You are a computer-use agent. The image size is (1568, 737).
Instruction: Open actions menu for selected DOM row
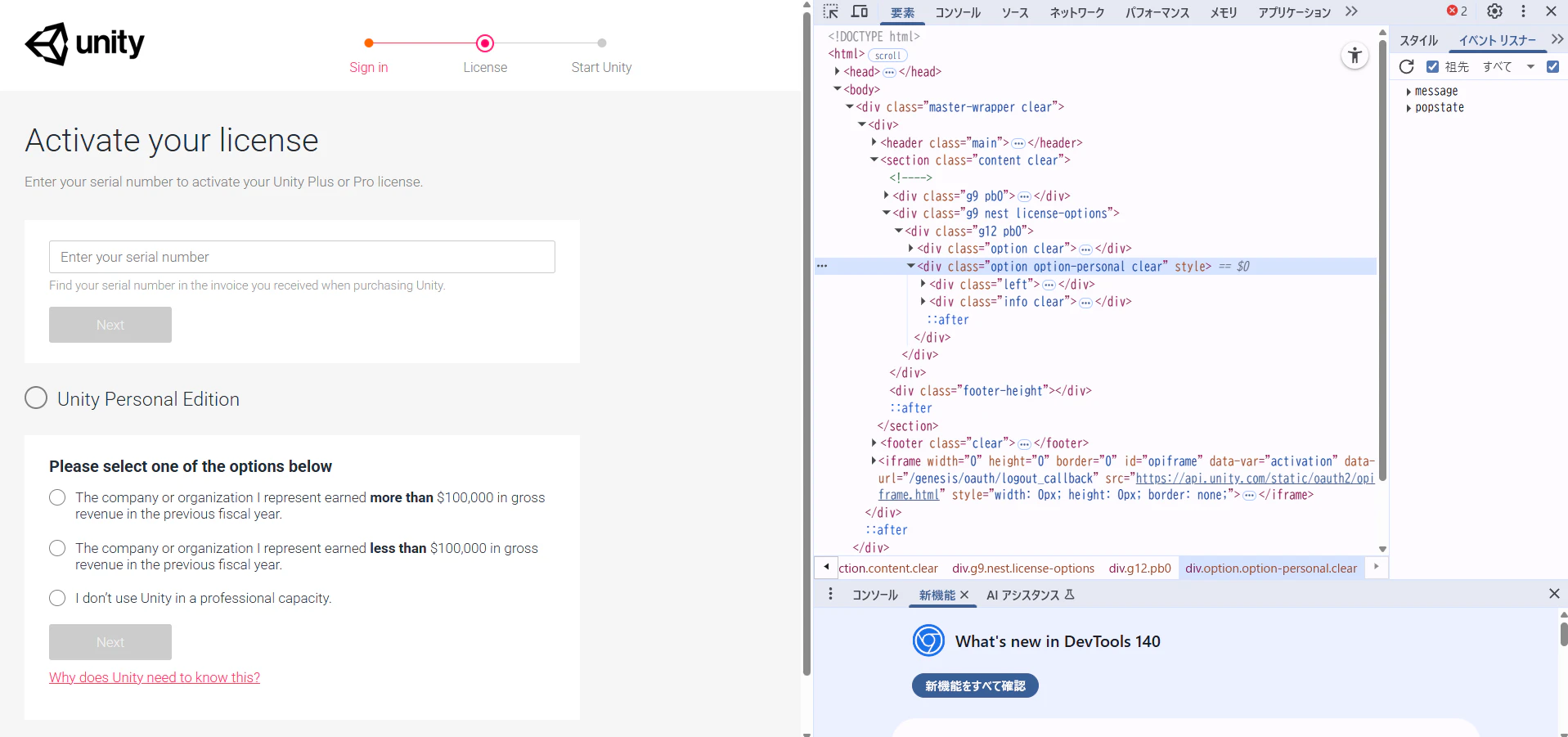click(822, 266)
